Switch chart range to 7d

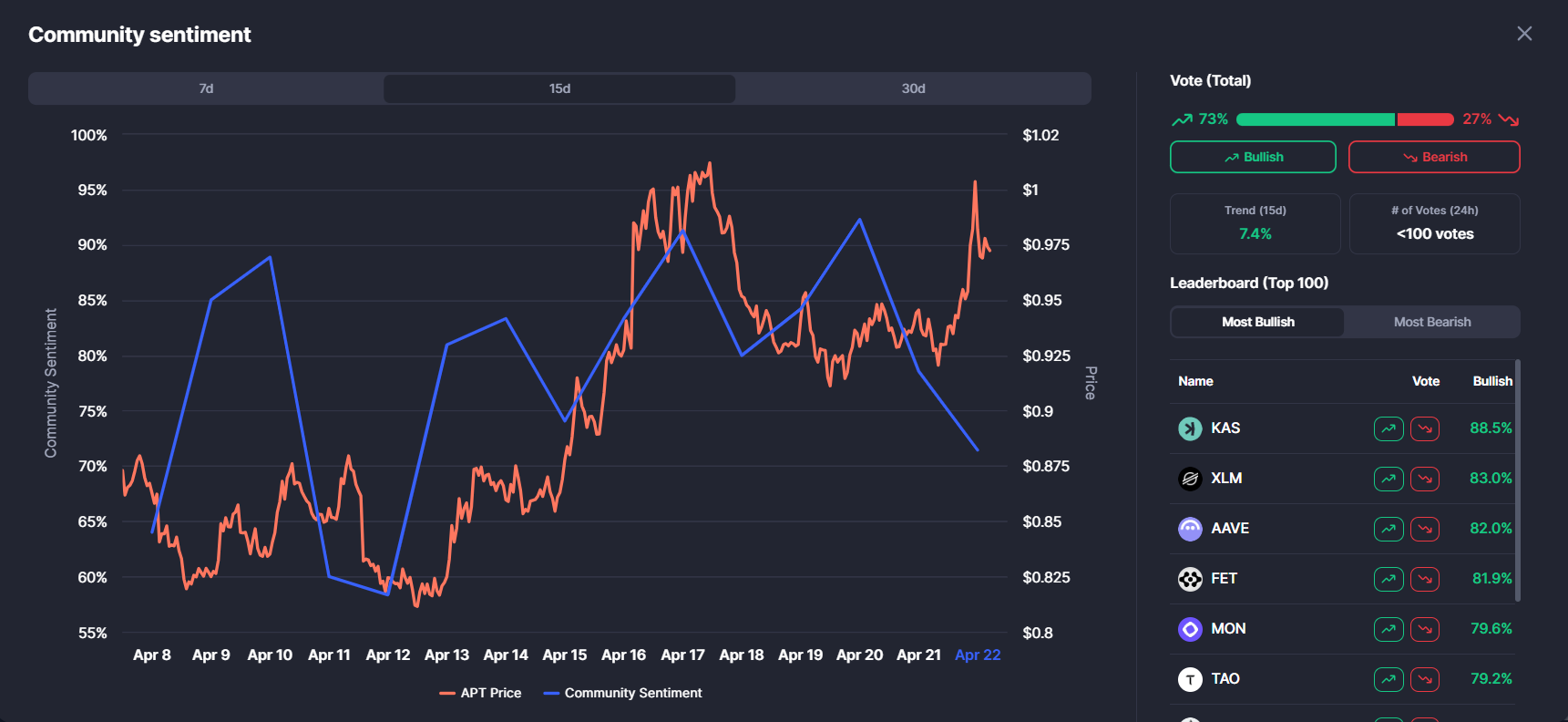coord(206,88)
